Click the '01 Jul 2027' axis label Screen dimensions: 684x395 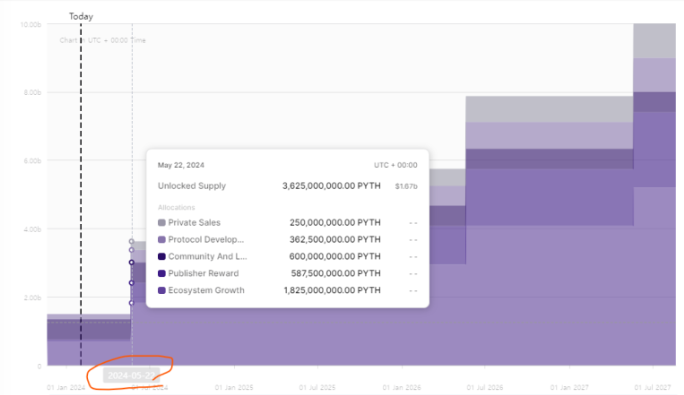653,388
